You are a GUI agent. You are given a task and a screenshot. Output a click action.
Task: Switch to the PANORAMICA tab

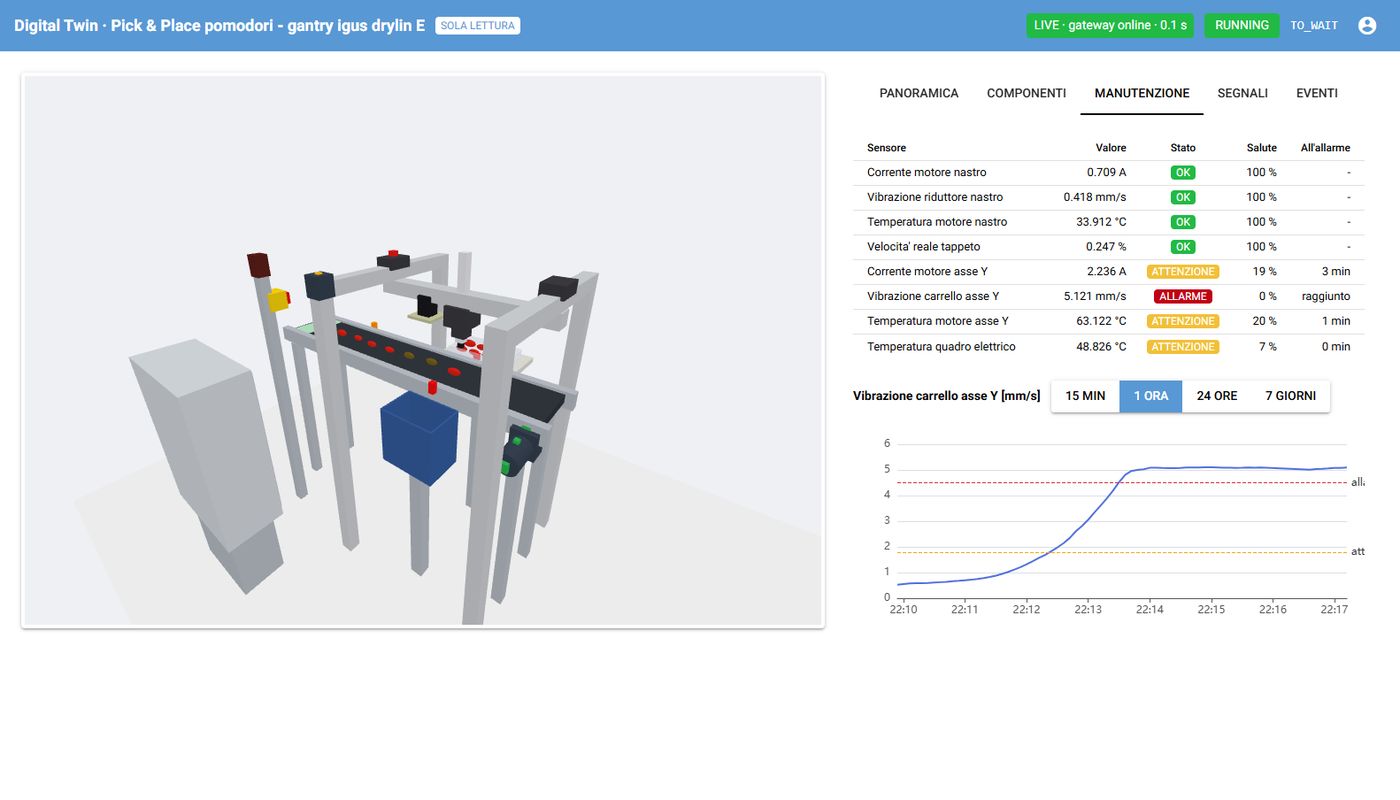tap(919, 93)
